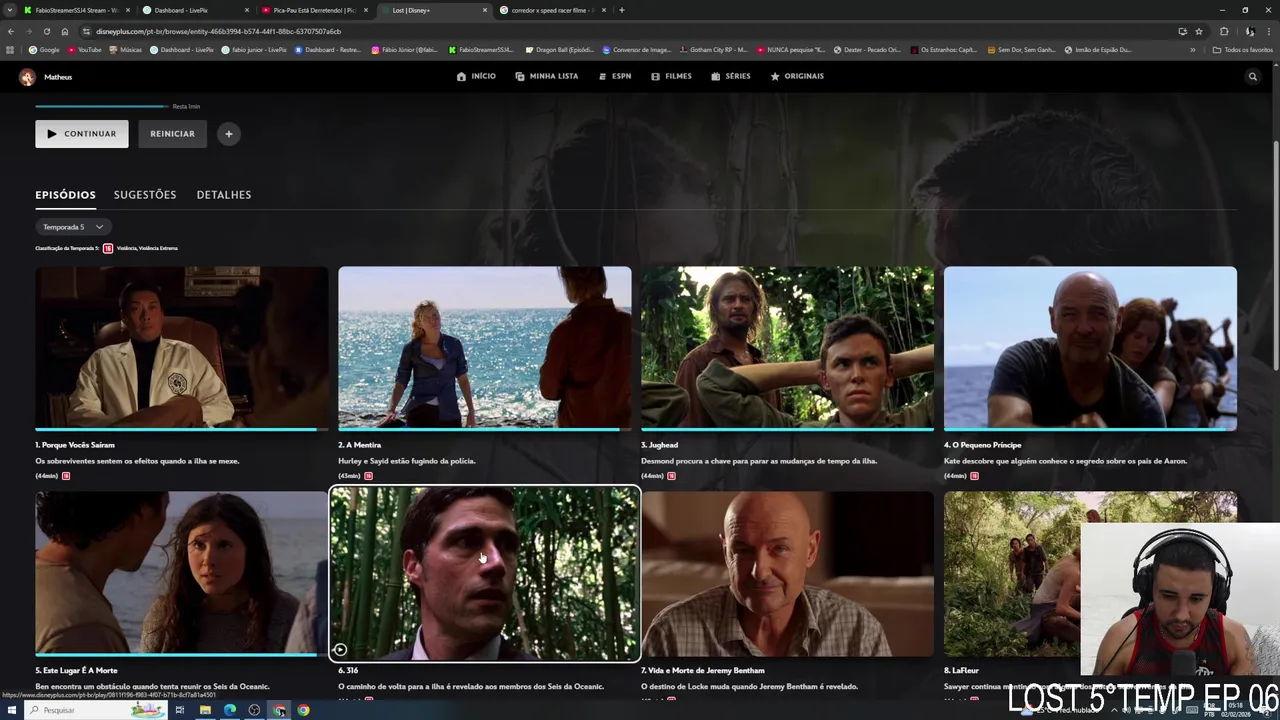
Task: Reload the page with the refresh icon
Action: coord(46,31)
